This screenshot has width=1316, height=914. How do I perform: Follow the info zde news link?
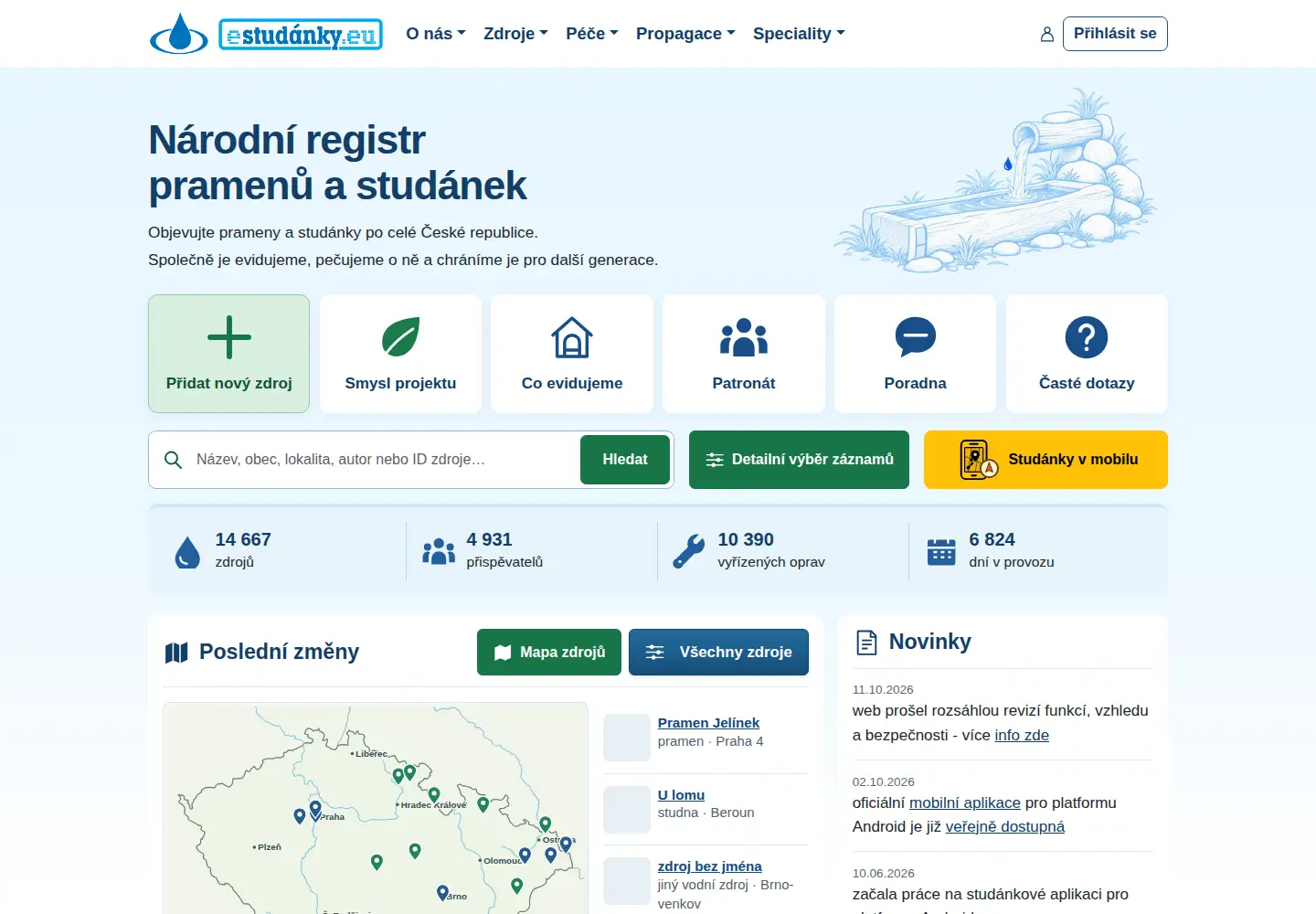(x=1022, y=735)
